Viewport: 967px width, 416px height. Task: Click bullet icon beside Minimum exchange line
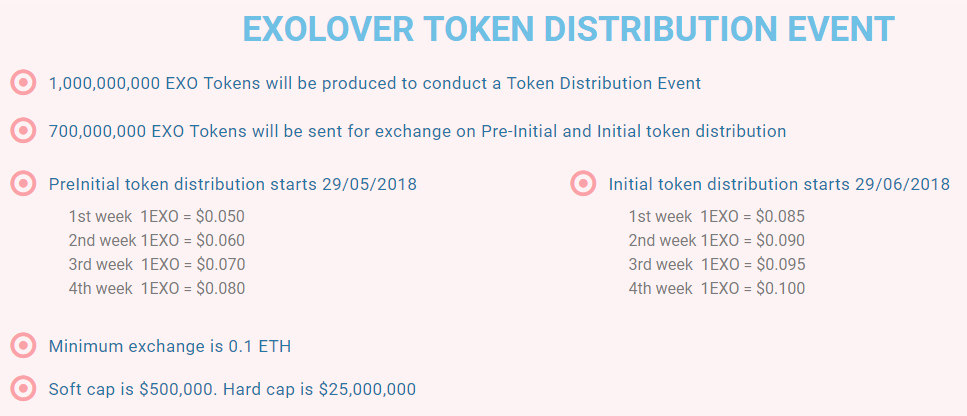(23, 346)
